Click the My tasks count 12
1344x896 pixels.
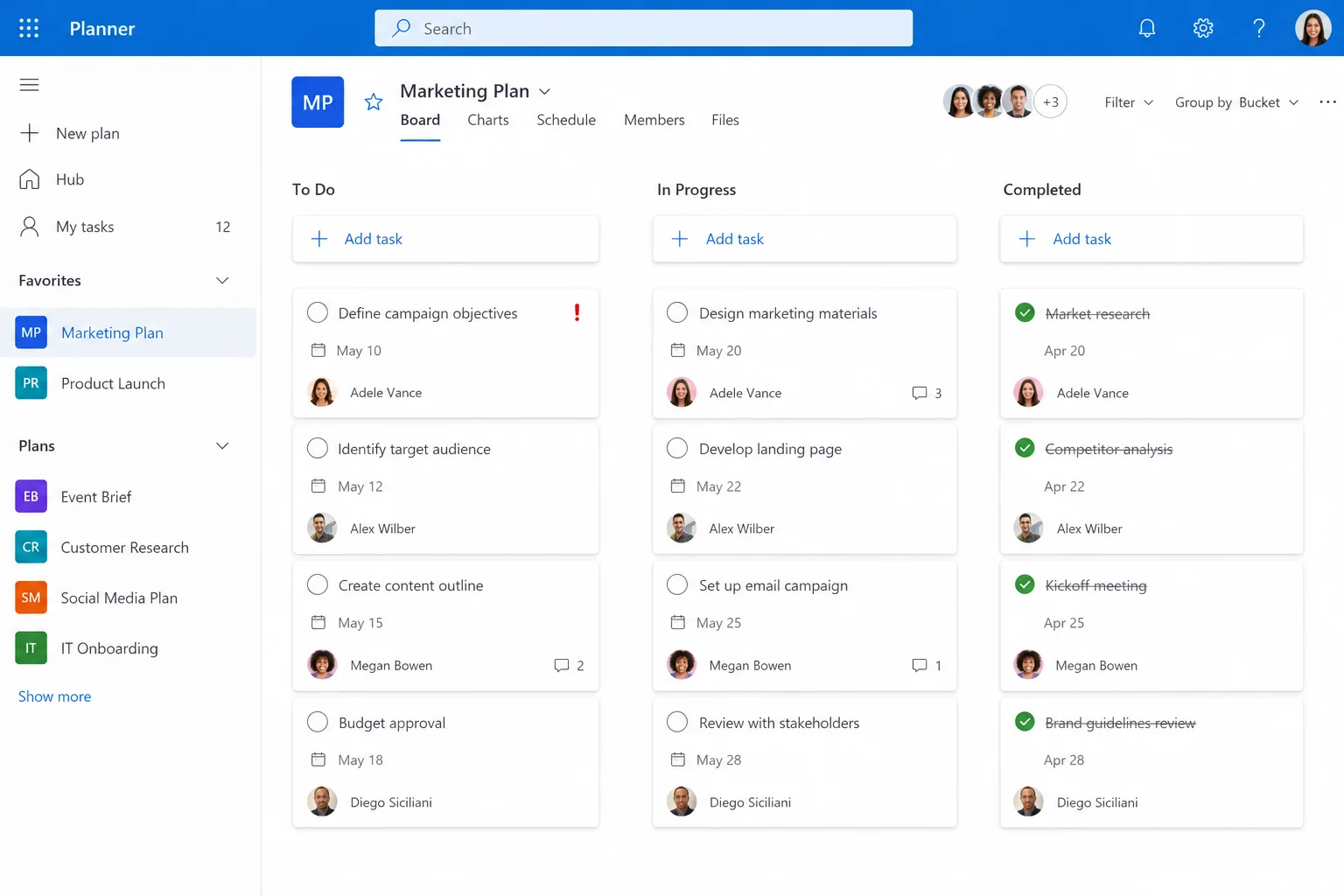(x=222, y=227)
